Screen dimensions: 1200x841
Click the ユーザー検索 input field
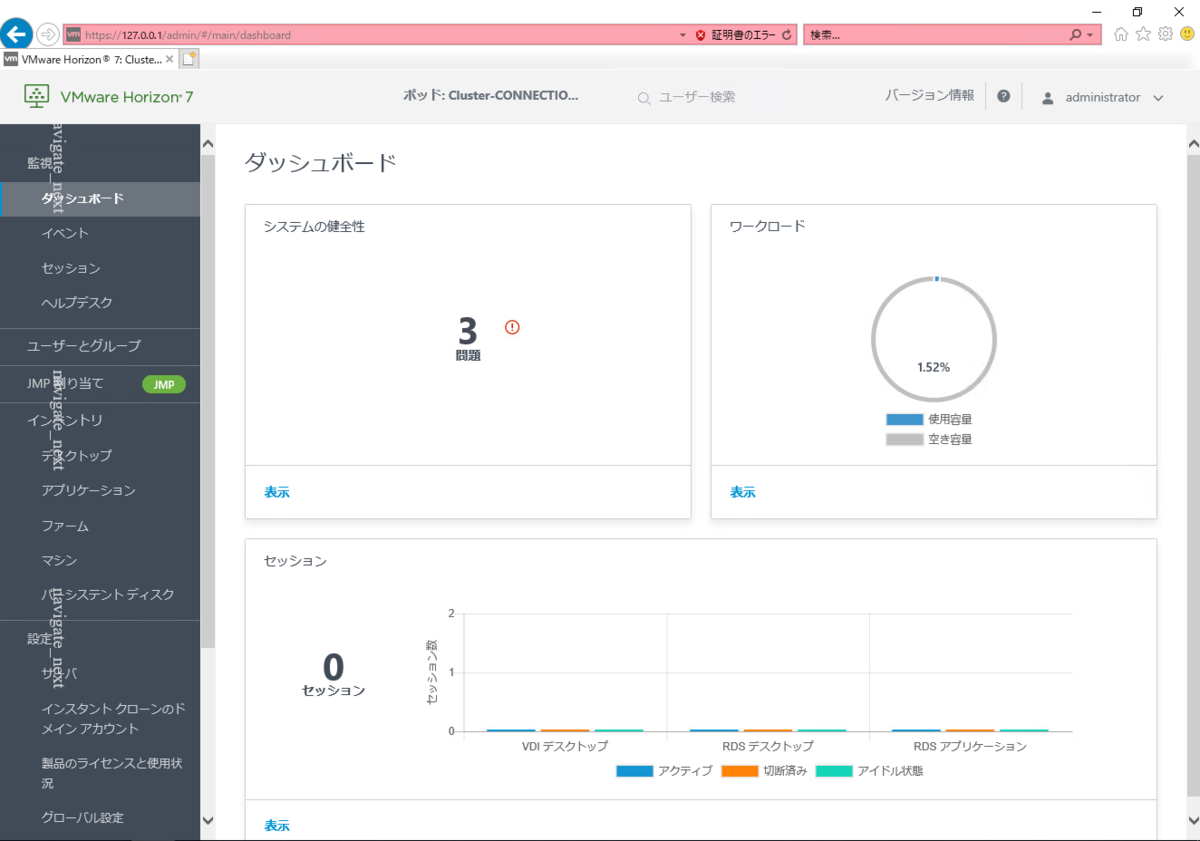pyautogui.click(x=700, y=98)
